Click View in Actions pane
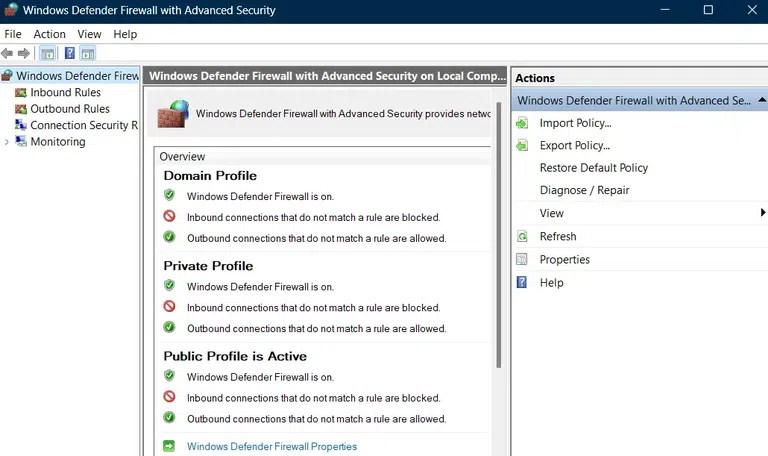This screenshot has width=768, height=456. point(552,213)
